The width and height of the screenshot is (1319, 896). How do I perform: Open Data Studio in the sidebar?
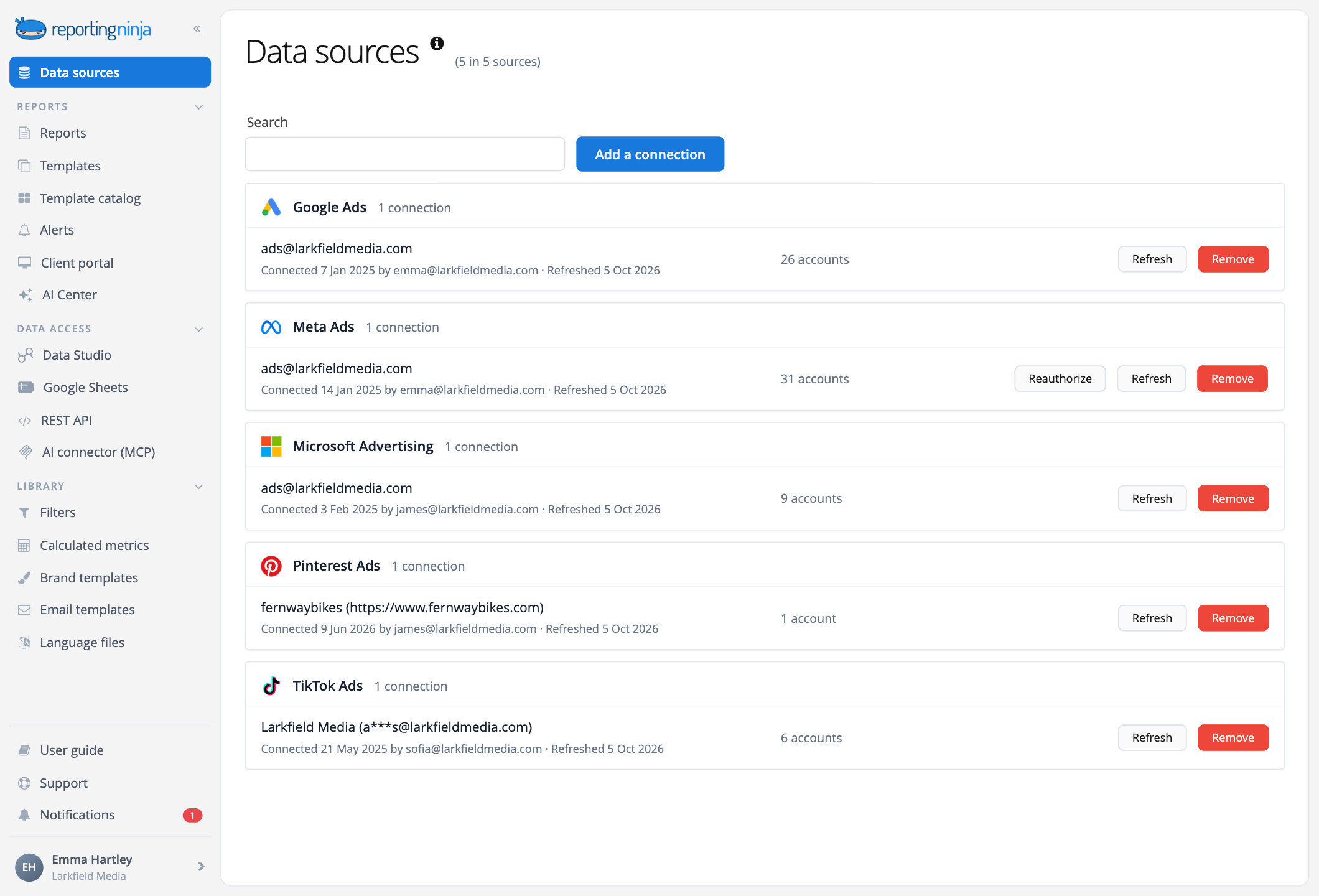pyautogui.click(x=77, y=355)
